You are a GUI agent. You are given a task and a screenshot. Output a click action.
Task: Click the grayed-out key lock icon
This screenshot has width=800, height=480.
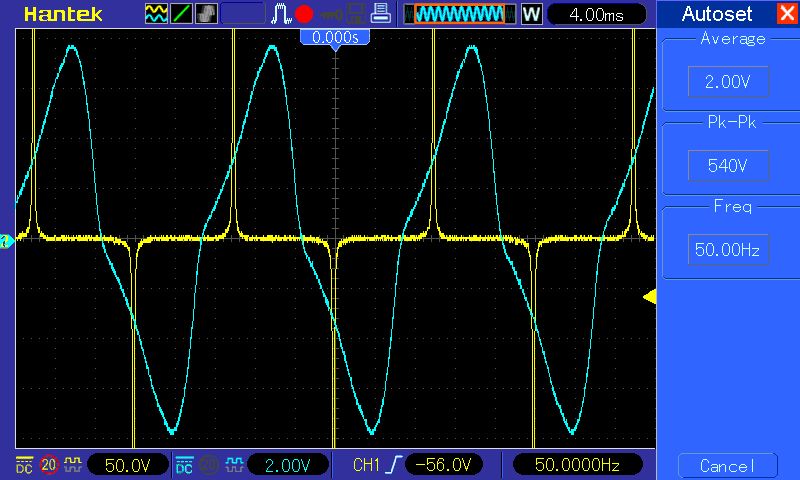331,15
